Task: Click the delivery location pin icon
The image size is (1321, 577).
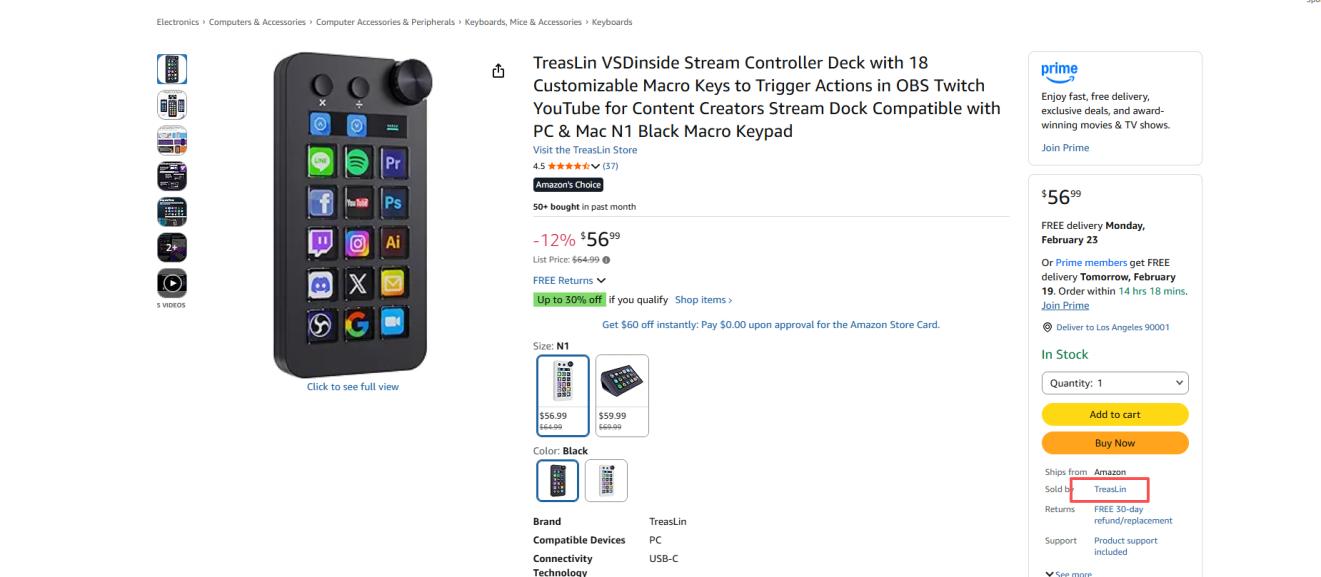Action: pos(1045,327)
